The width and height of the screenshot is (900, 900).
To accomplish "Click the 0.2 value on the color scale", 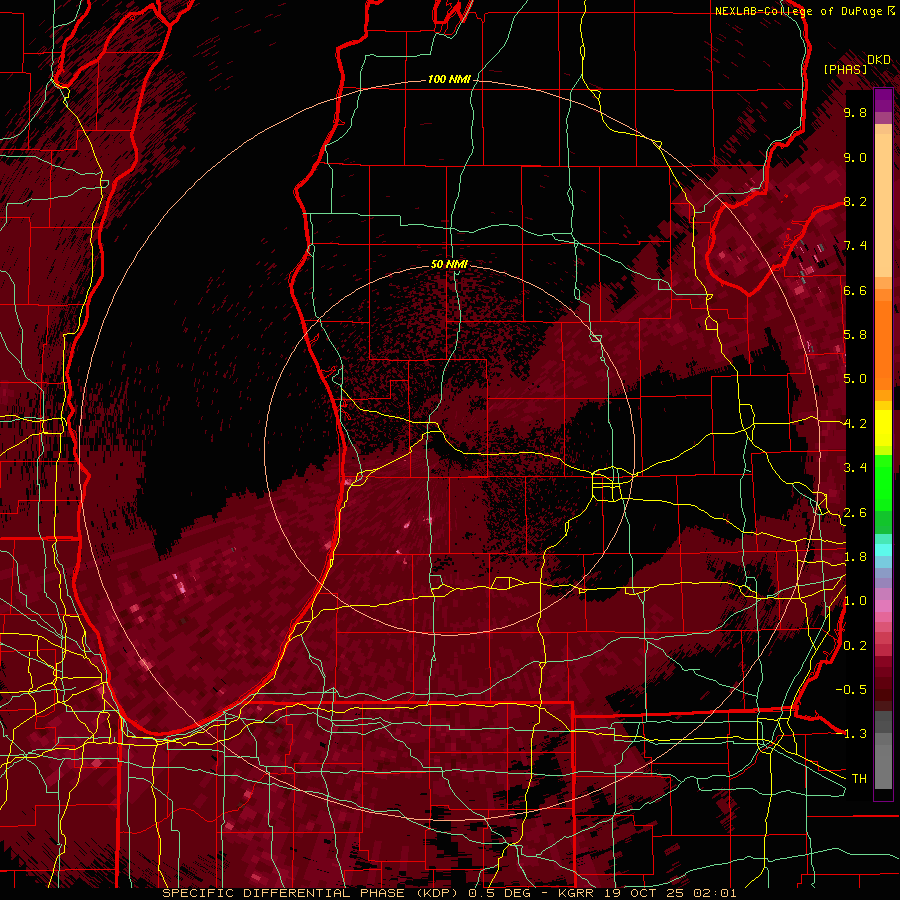I will 855,646.
